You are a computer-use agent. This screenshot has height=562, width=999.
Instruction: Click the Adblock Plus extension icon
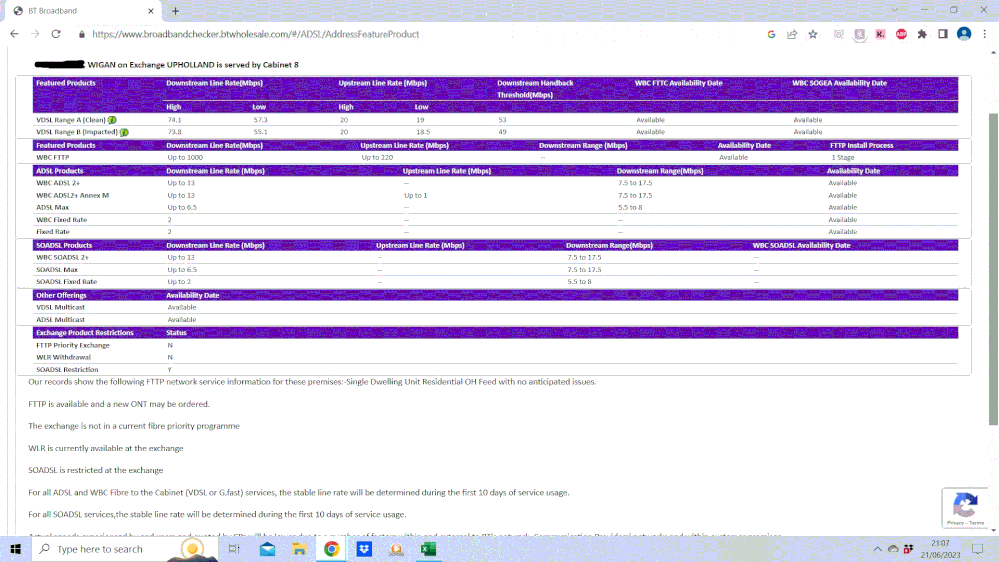coord(901,34)
